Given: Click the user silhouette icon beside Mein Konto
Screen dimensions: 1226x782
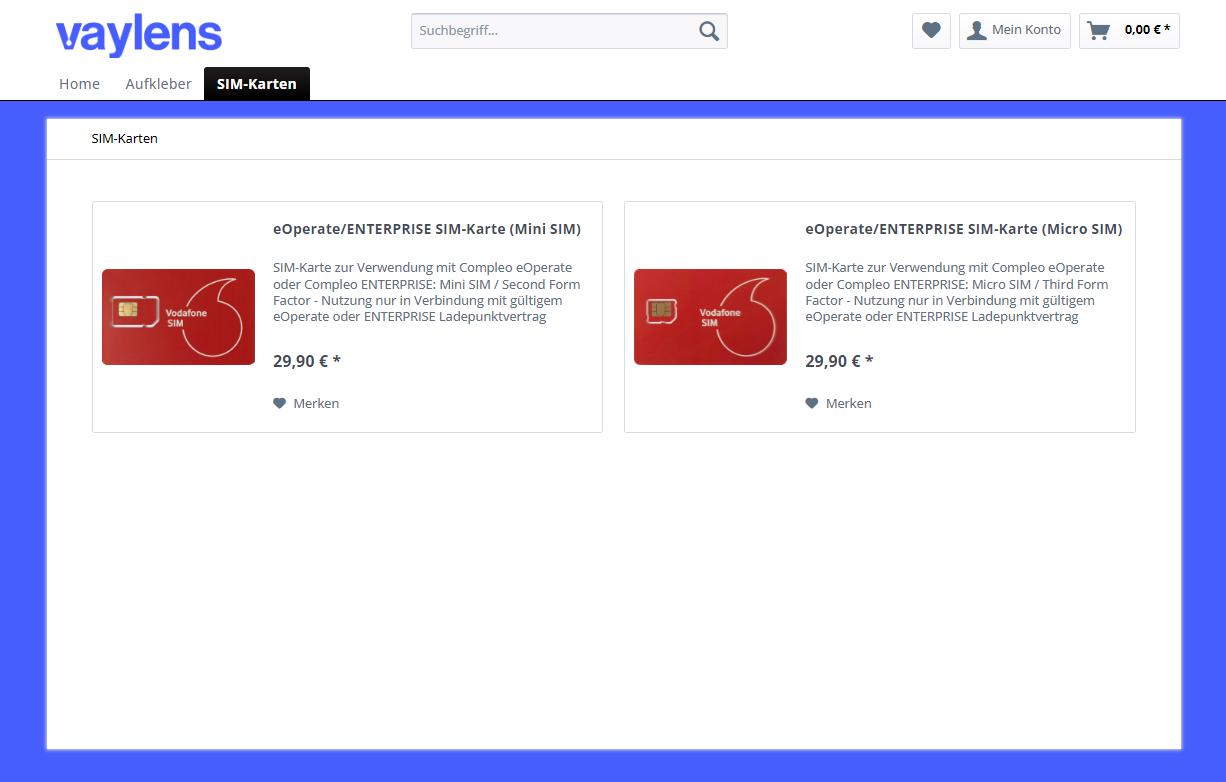Looking at the screenshot, I should 976,30.
